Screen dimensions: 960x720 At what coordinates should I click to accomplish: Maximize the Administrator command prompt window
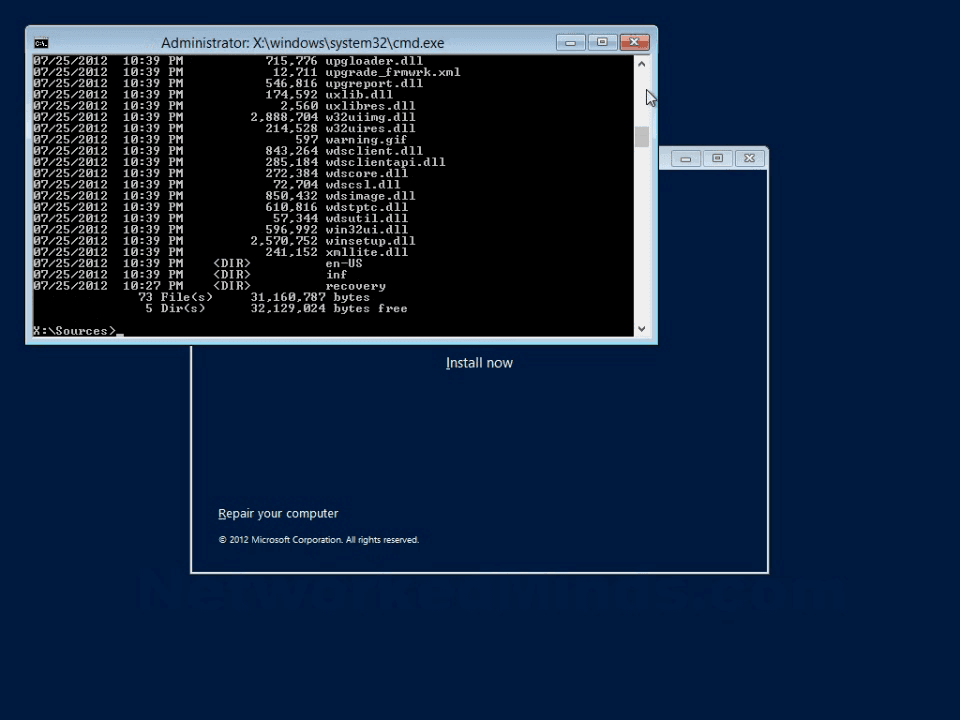point(602,42)
